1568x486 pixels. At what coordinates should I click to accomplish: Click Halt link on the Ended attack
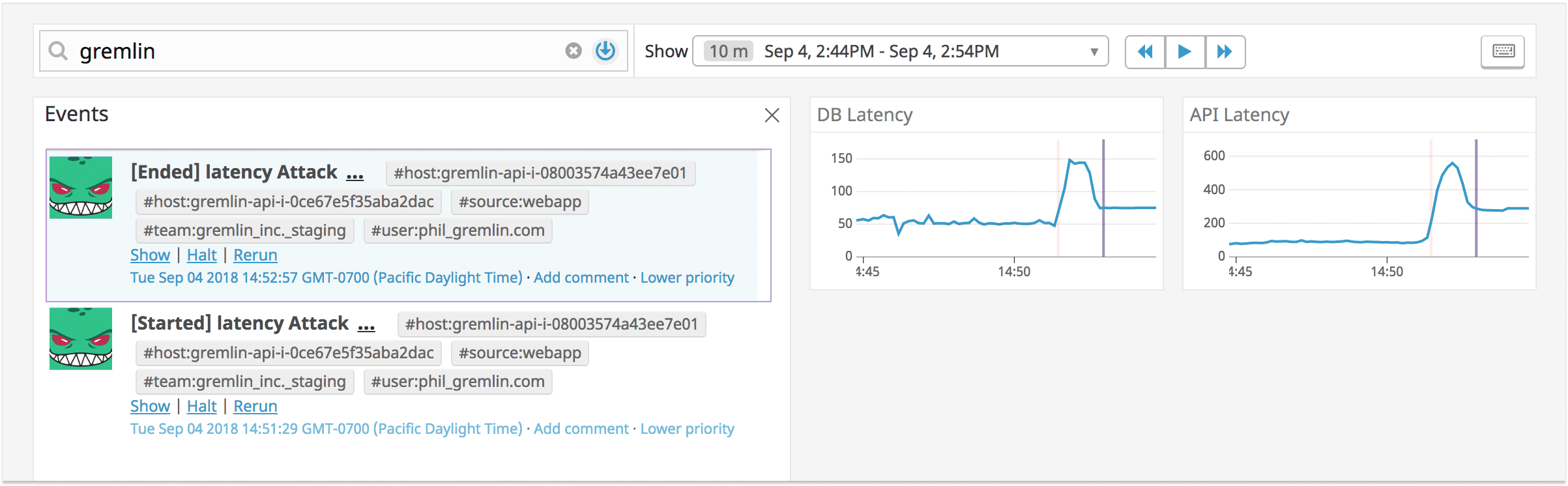click(x=201, y=255)
